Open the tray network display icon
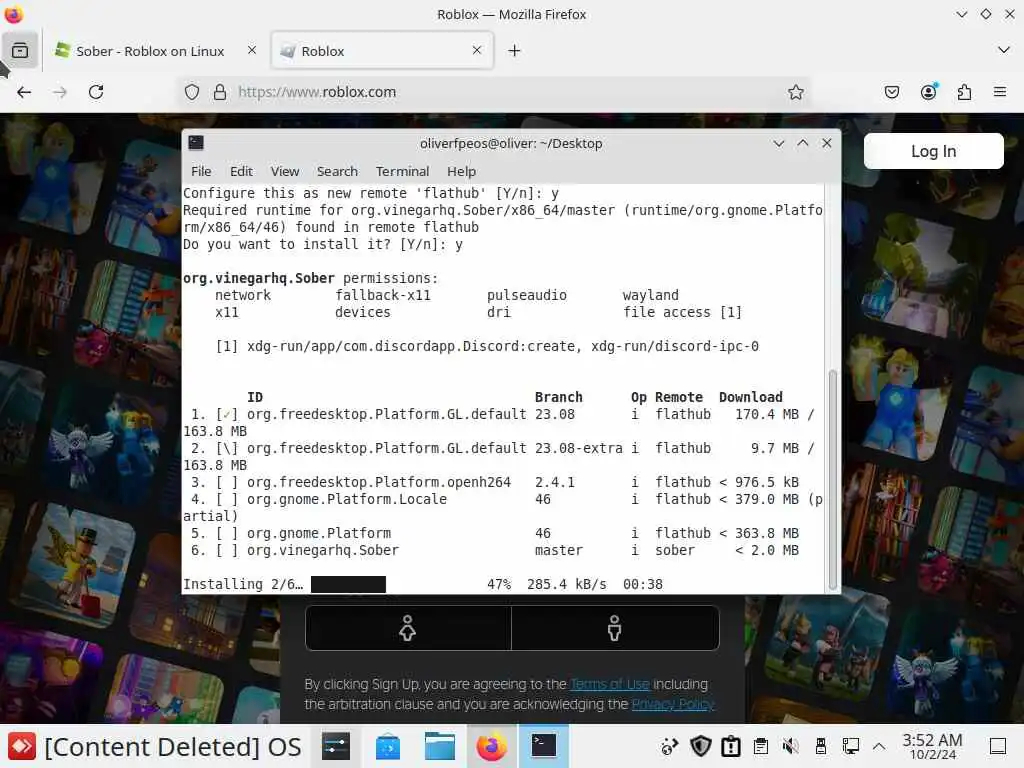1024x768 pixels. 851,746
